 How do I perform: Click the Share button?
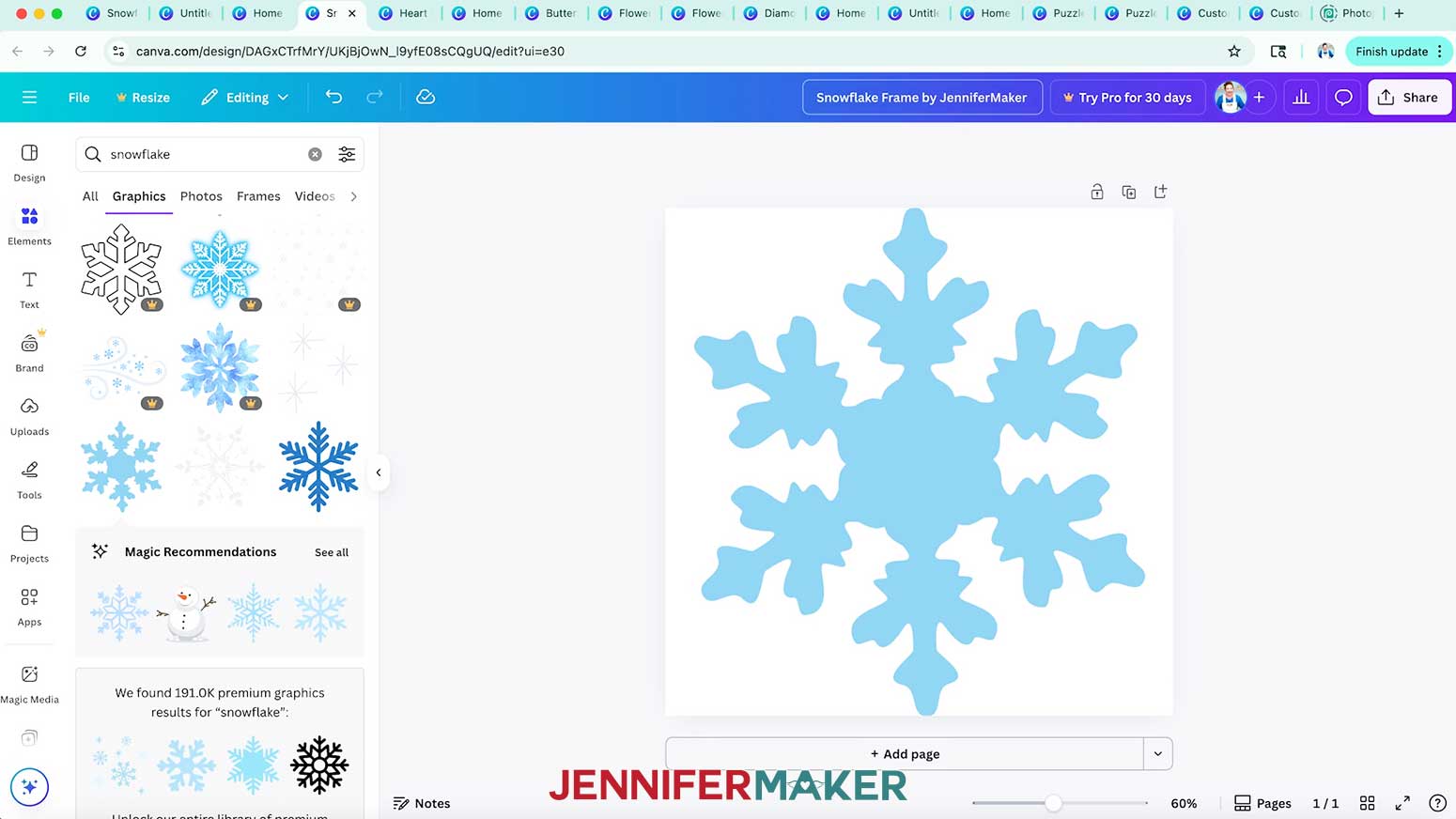tap(1410, 97)
